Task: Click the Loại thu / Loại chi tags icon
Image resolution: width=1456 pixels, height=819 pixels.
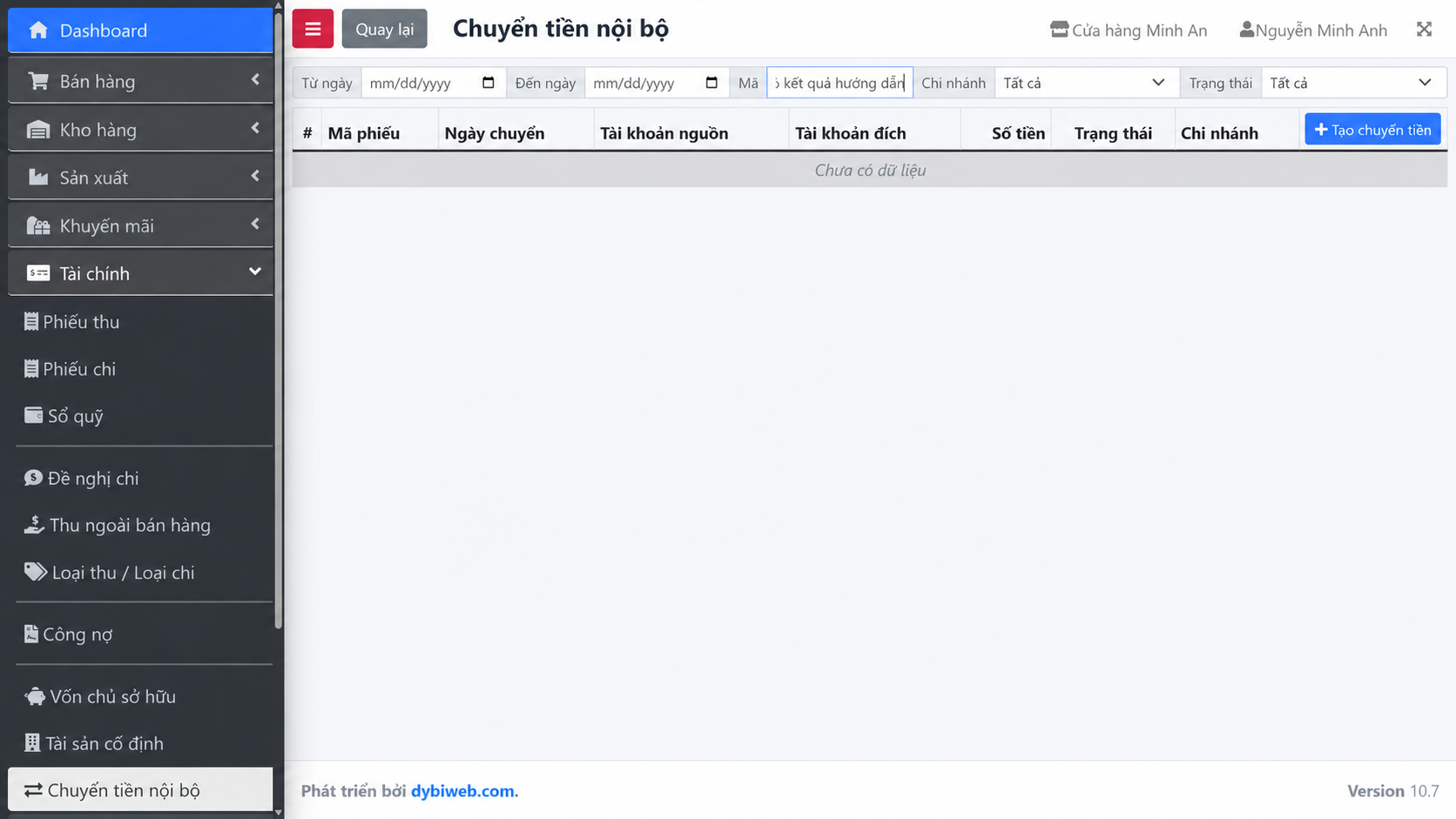Action: point(35,572)
